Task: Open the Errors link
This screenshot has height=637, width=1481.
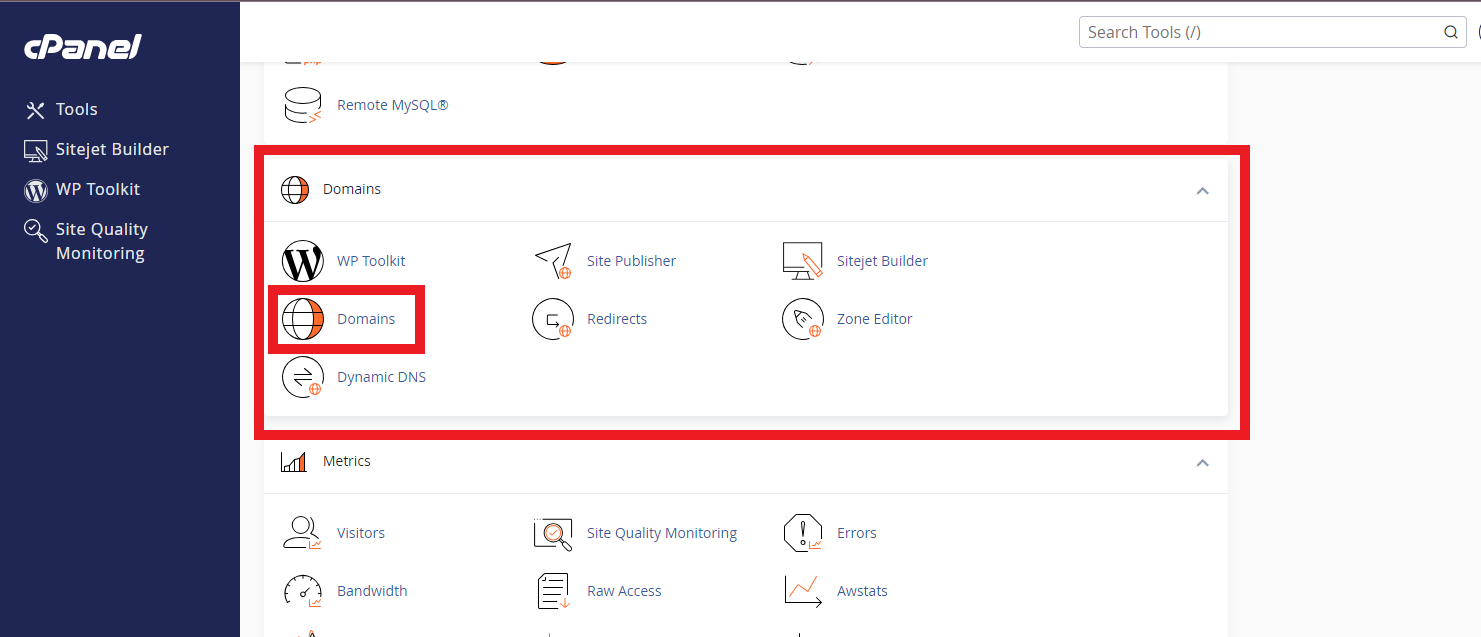Action: pyautogui.click(x=857, y=533)
